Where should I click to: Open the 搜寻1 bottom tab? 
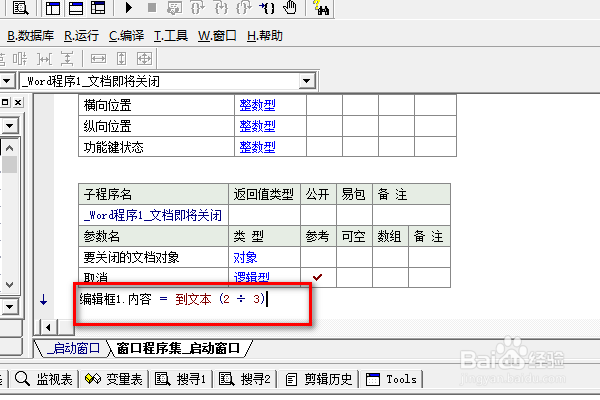[181, 379]
